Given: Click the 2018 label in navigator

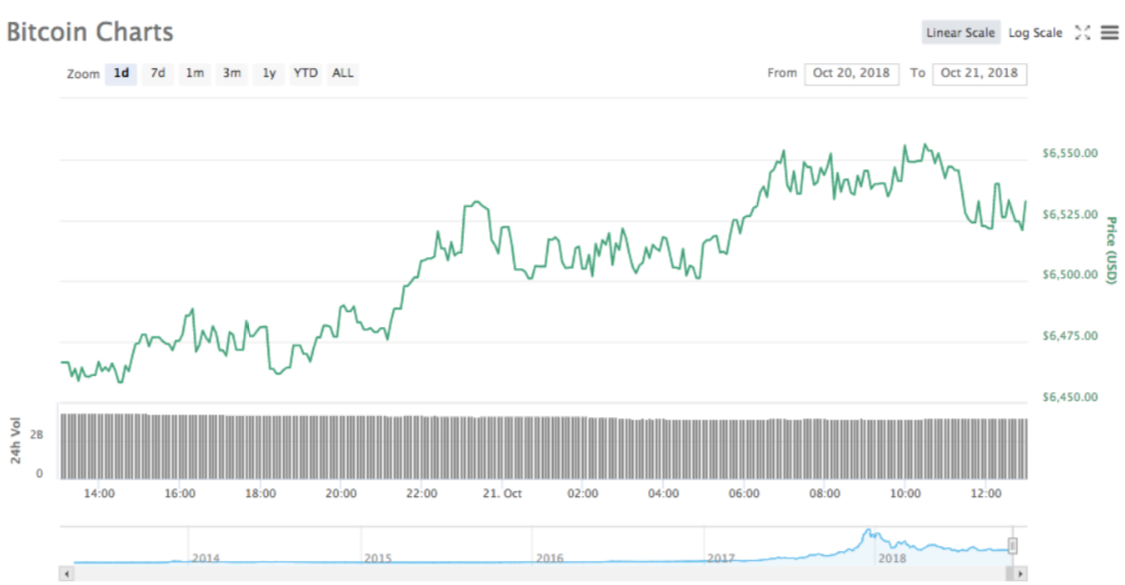Looking at the screenshot, I should click(893, 558).
